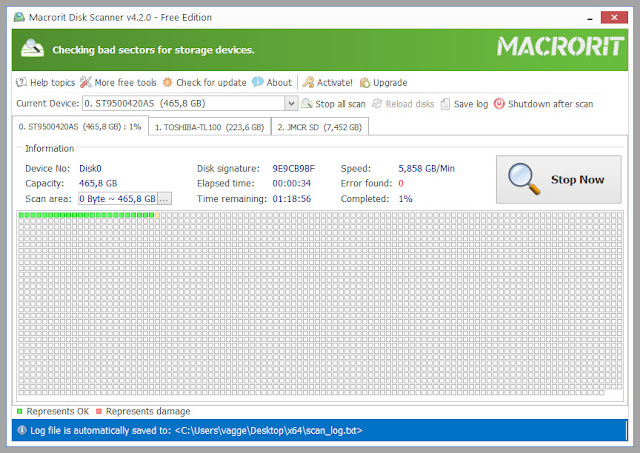Image resolution: width=640 pixels, height=453 pixels.
Task: Click the Upgrade label
Action: tap(390, 82)
